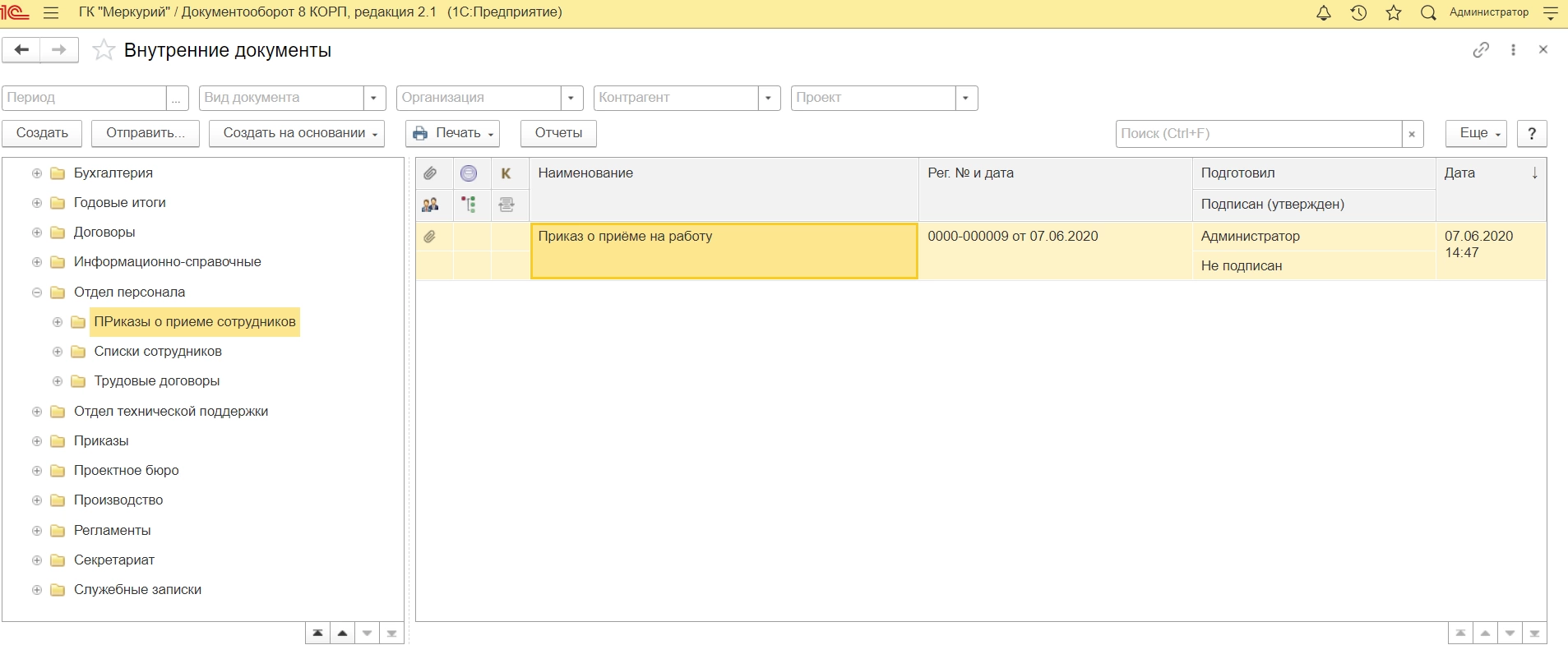
Task: Expand the Бухгалтерия folder
Action: [x=37, y=173]
